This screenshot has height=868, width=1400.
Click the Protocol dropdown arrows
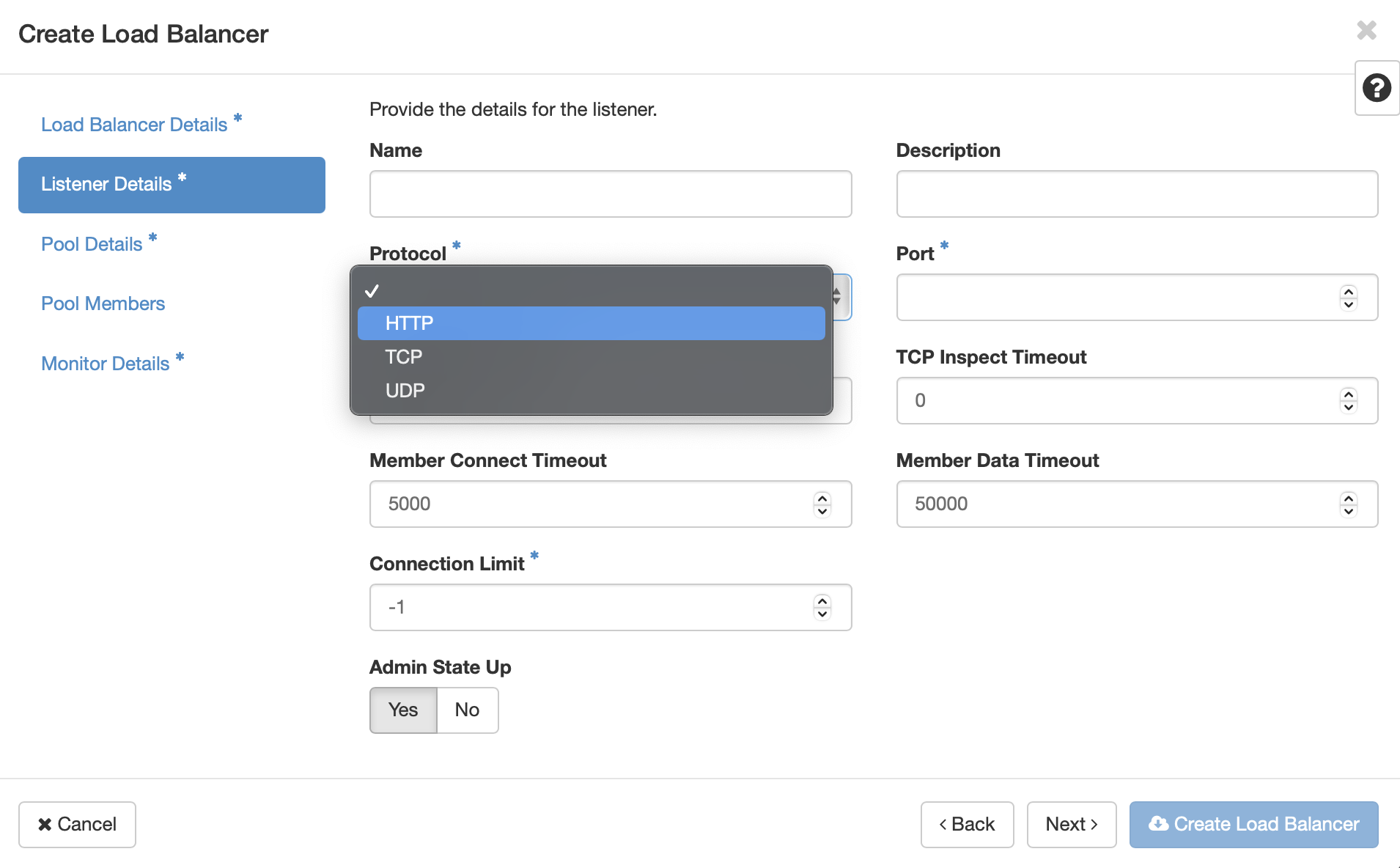(x=836, y=297)
